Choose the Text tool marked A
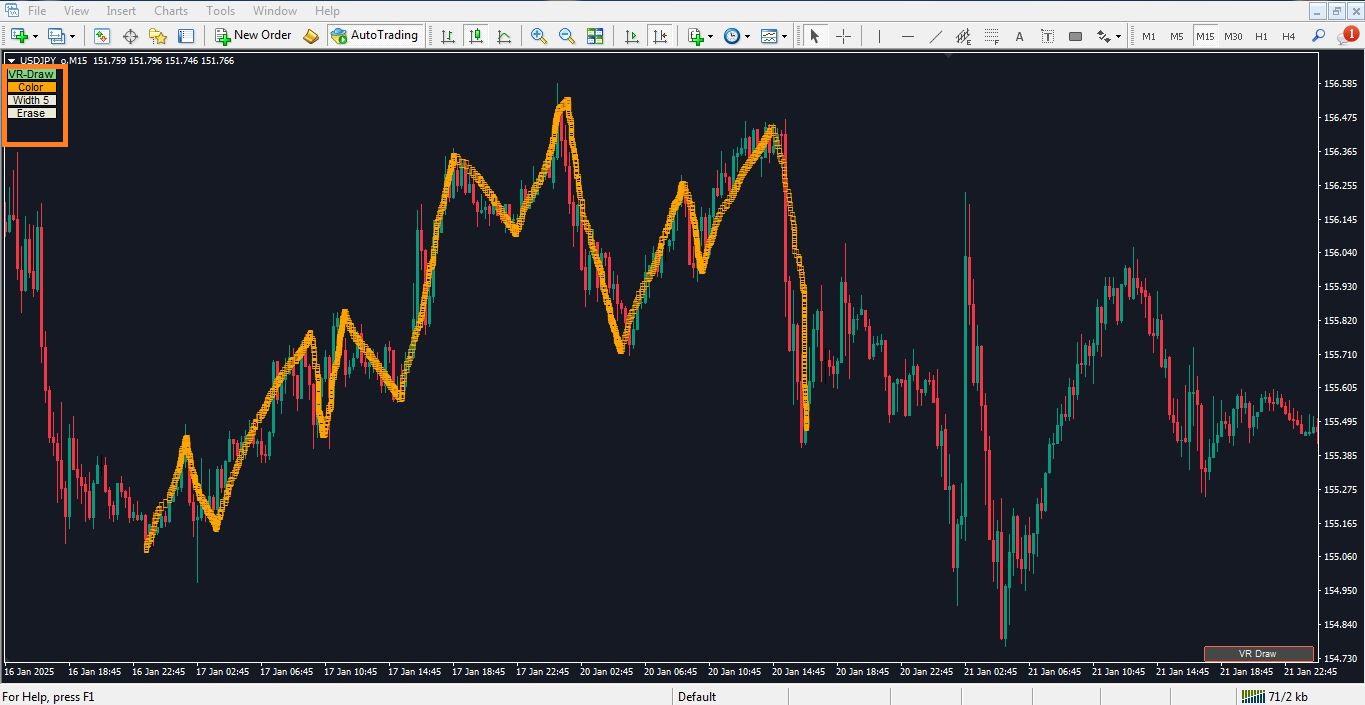The height and width of the screenshot is (705, 1365). tap(1020, 36)
